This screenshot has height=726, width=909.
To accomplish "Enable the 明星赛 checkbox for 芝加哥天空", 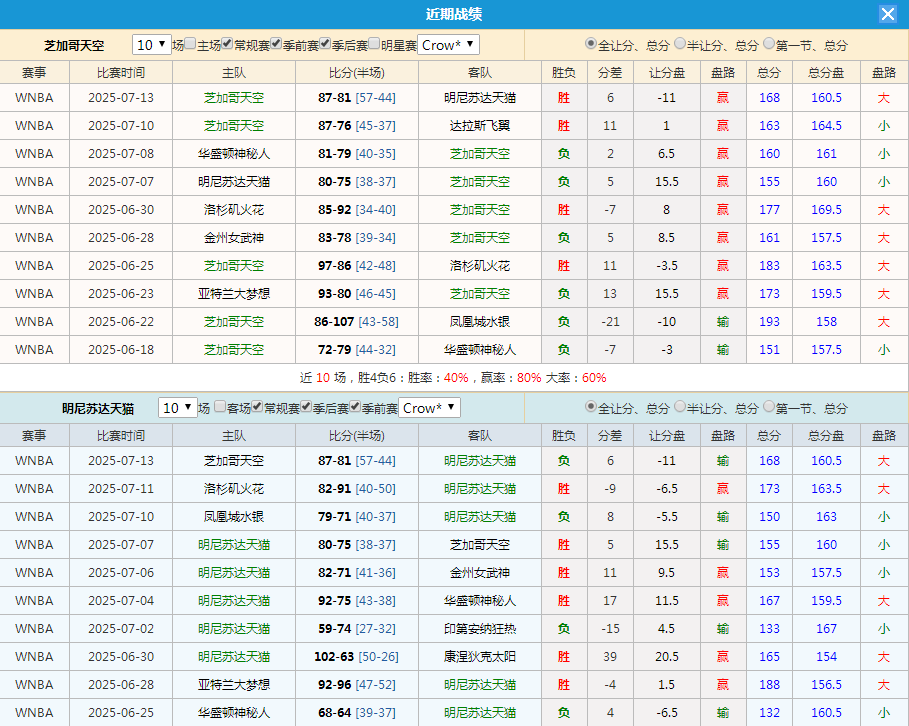I will 373,44.
